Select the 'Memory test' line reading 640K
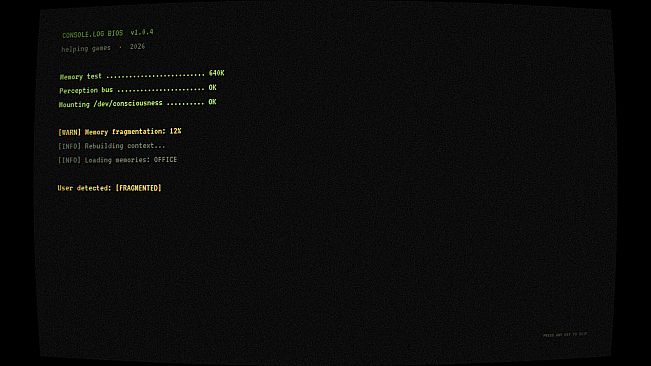 click(142, 75)
